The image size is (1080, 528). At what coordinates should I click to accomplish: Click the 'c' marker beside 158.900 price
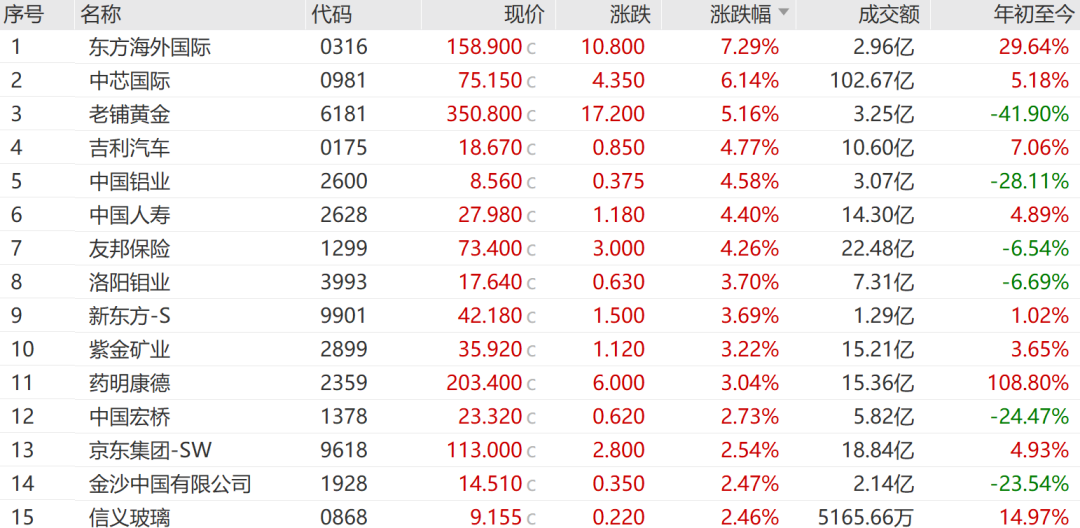pos(531,49)
